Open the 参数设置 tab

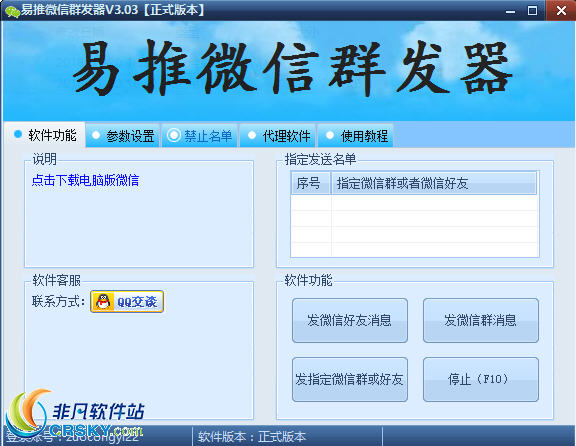click(123, 136)
